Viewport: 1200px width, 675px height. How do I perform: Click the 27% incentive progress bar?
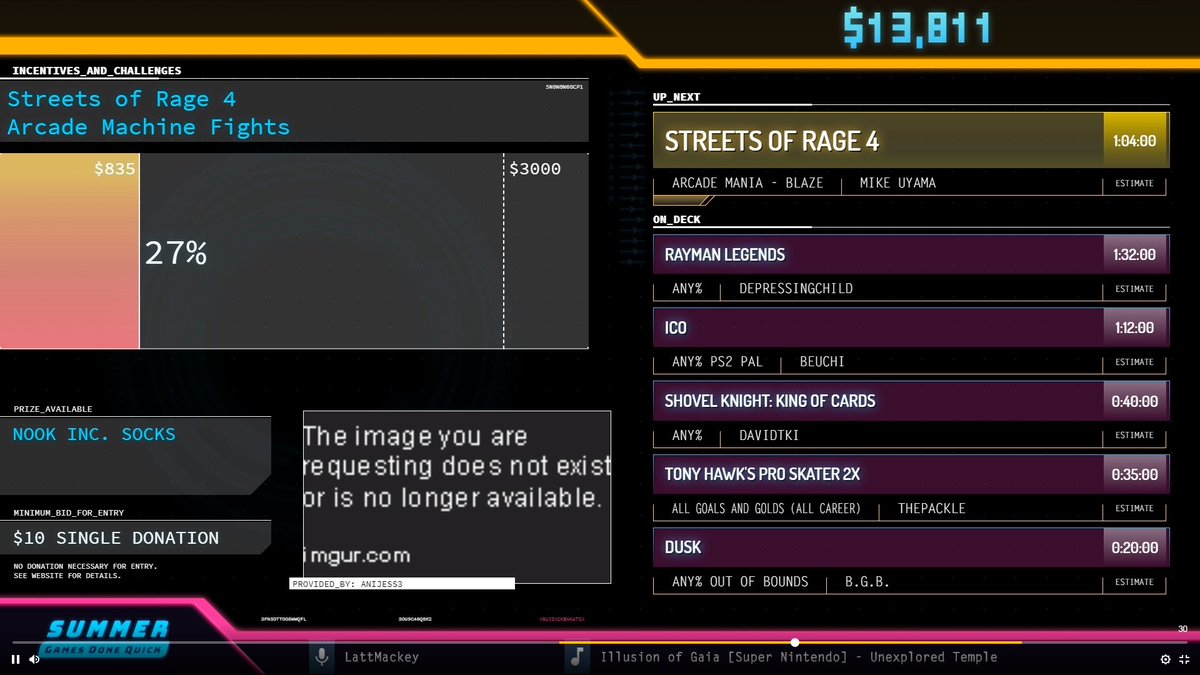(294, 252)
